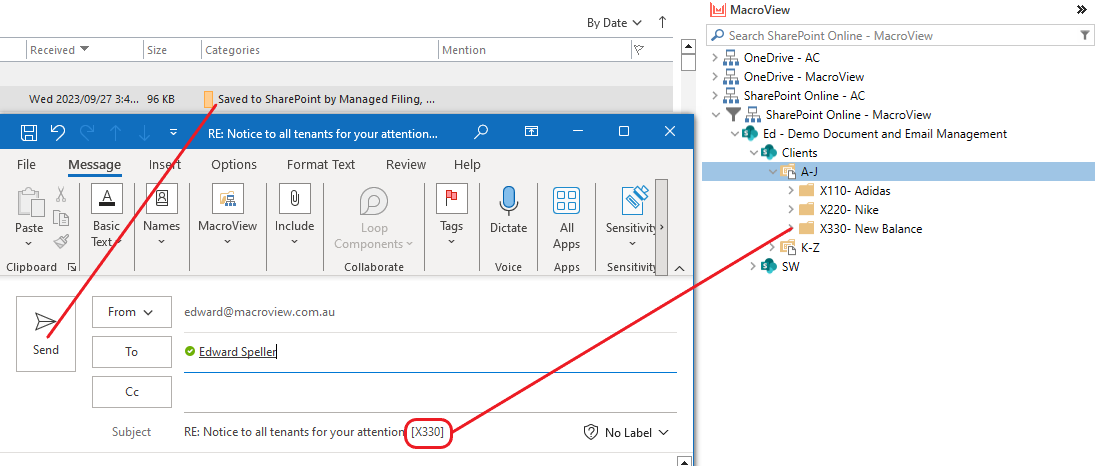Reverse sort order with the up arrow
Viewport: 1097px width, 466px height.
point(663,22)
